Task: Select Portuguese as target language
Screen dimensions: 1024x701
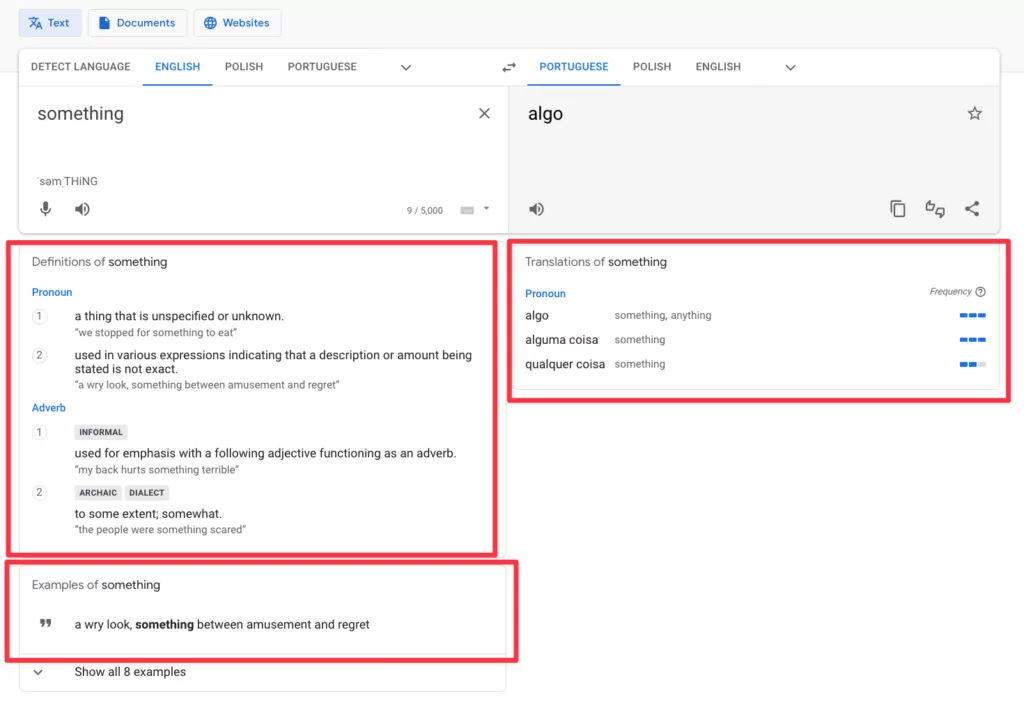Action: click(573, 67)
